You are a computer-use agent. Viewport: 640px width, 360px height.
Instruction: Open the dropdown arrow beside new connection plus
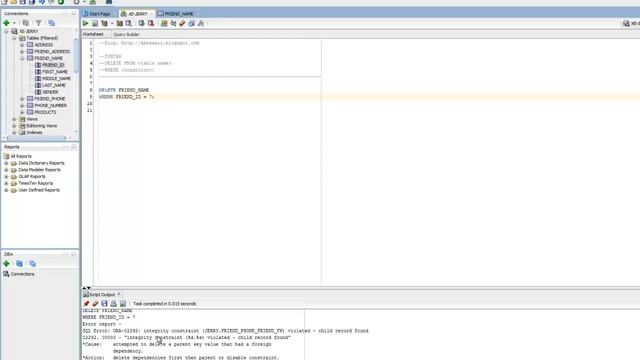(x=14, y=23)
